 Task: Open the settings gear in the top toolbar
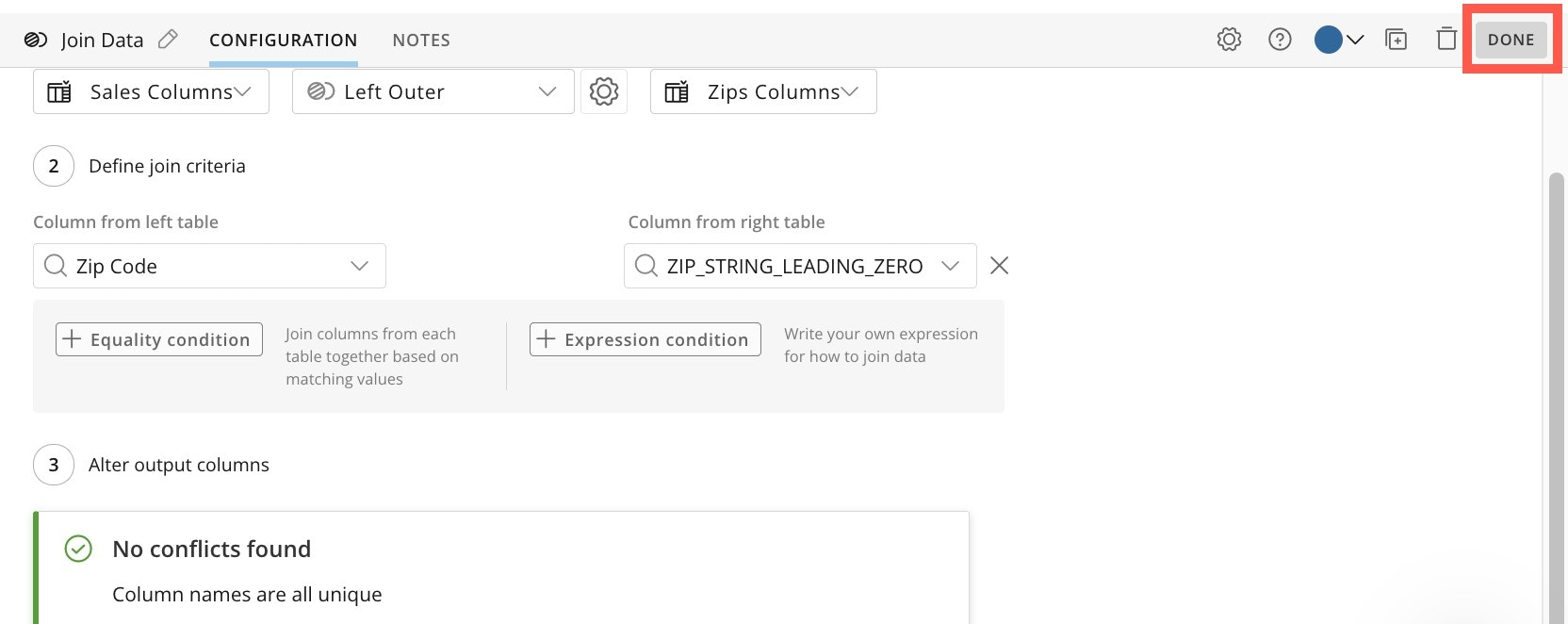click(1229, 40)
